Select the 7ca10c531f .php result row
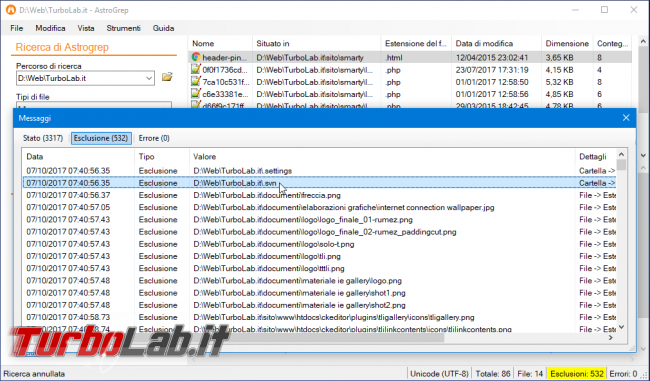650x381 pixels. (x=410, y=82)
